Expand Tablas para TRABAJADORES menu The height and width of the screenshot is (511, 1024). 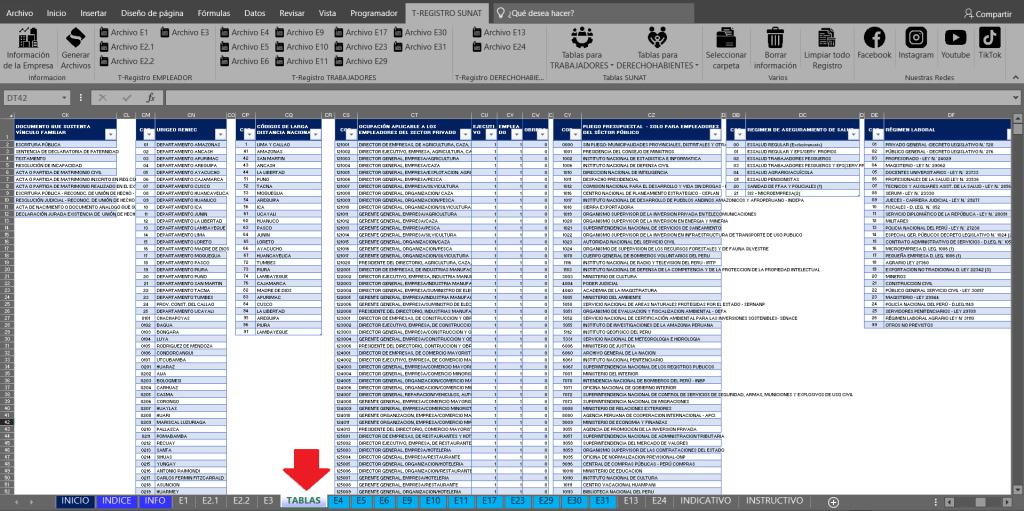pyautogui.click(x=581, y=48)
